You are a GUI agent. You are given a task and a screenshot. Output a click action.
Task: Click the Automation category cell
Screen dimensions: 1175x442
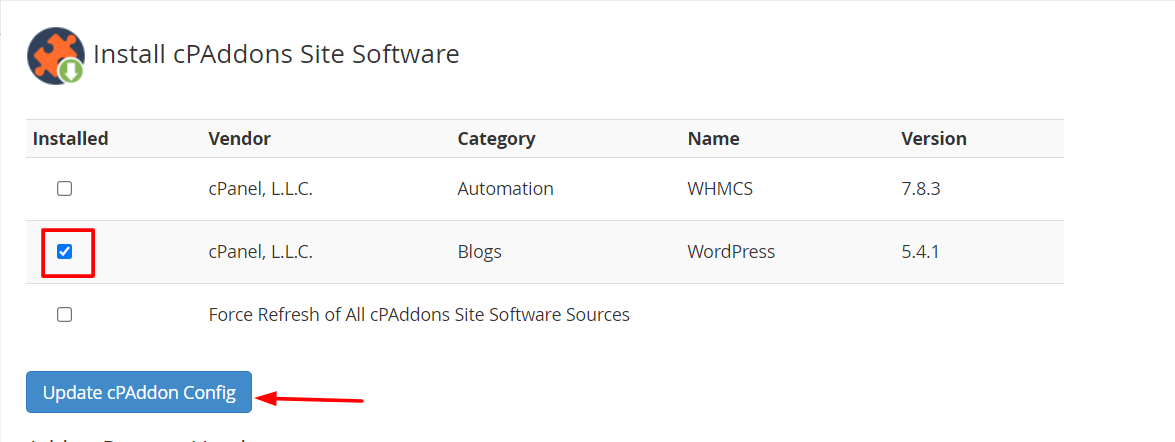[506, 189]
